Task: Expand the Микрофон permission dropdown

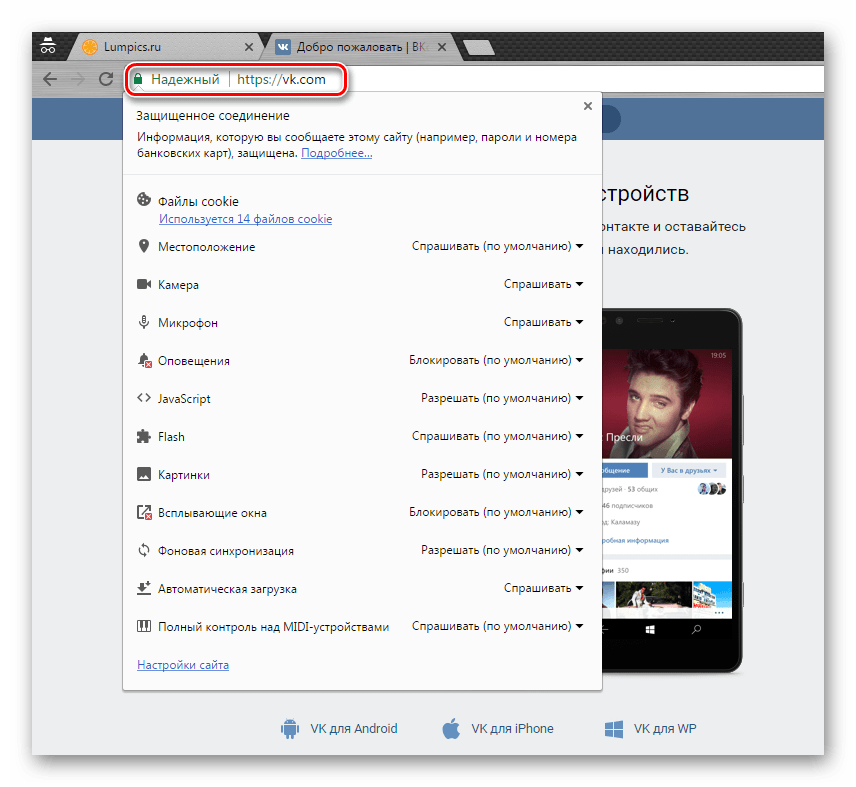Action: coord(543,322)
